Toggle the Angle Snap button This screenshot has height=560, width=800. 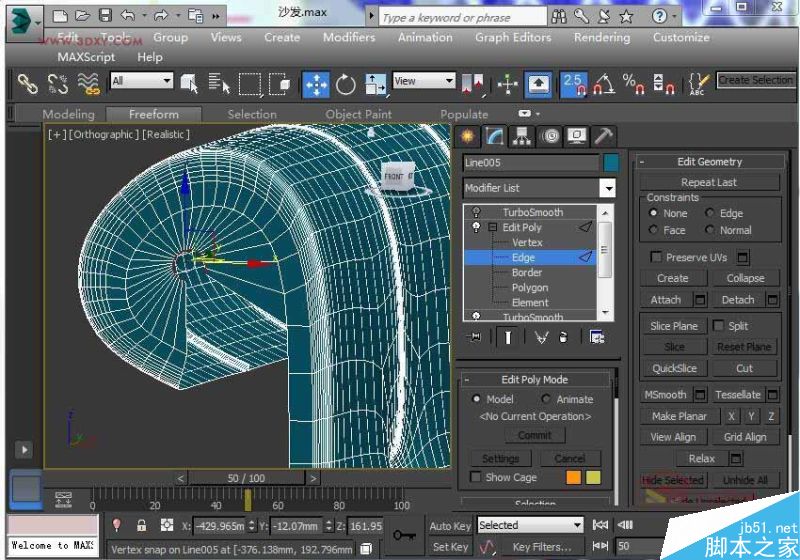604,84
